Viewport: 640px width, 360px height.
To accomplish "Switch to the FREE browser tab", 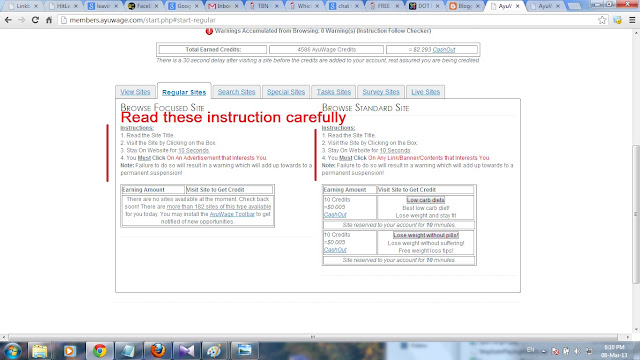I will (383, 6).
